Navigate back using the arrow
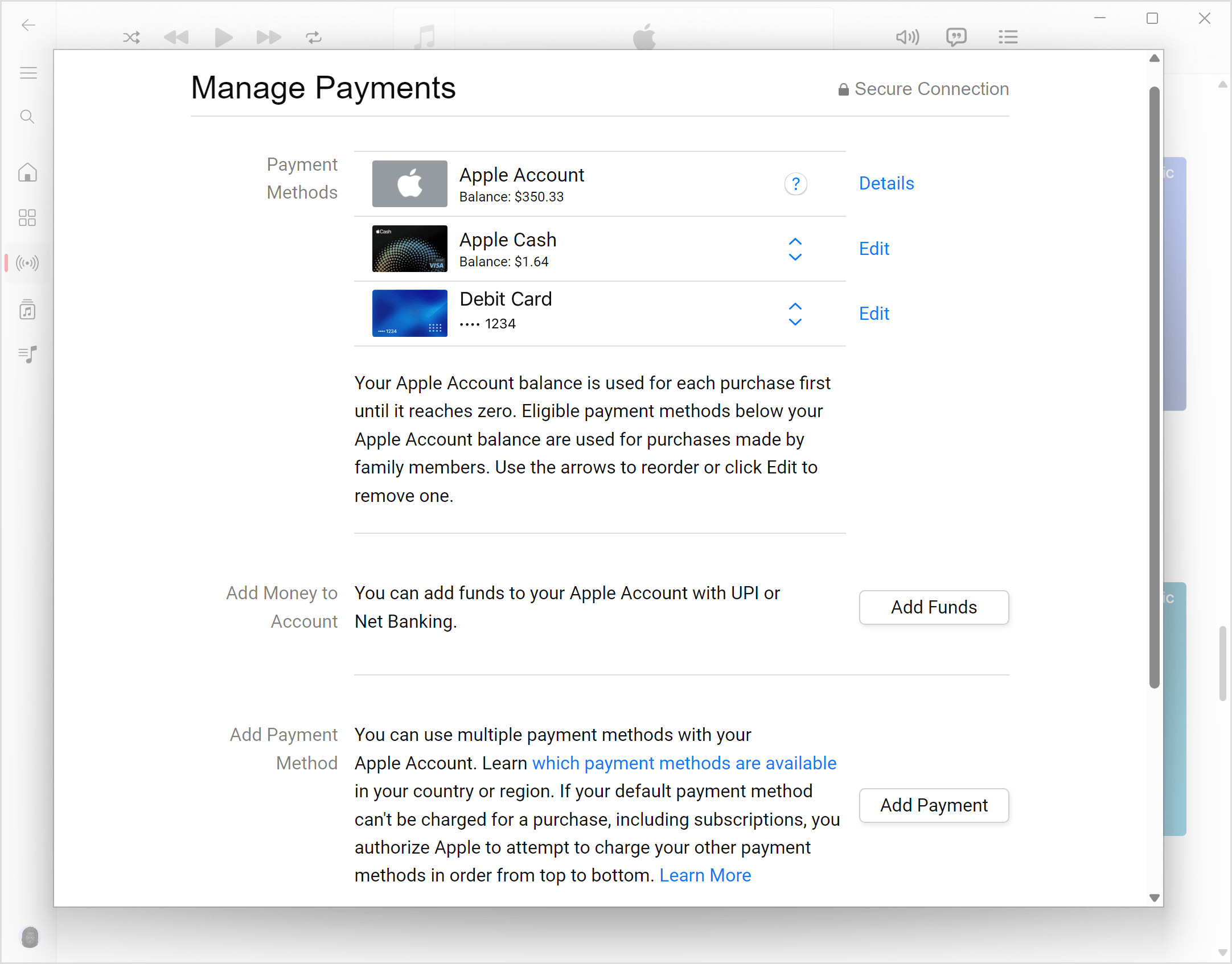Image resolution: width=1232 pixels, height=964 pixels. [x=28, y=25]
